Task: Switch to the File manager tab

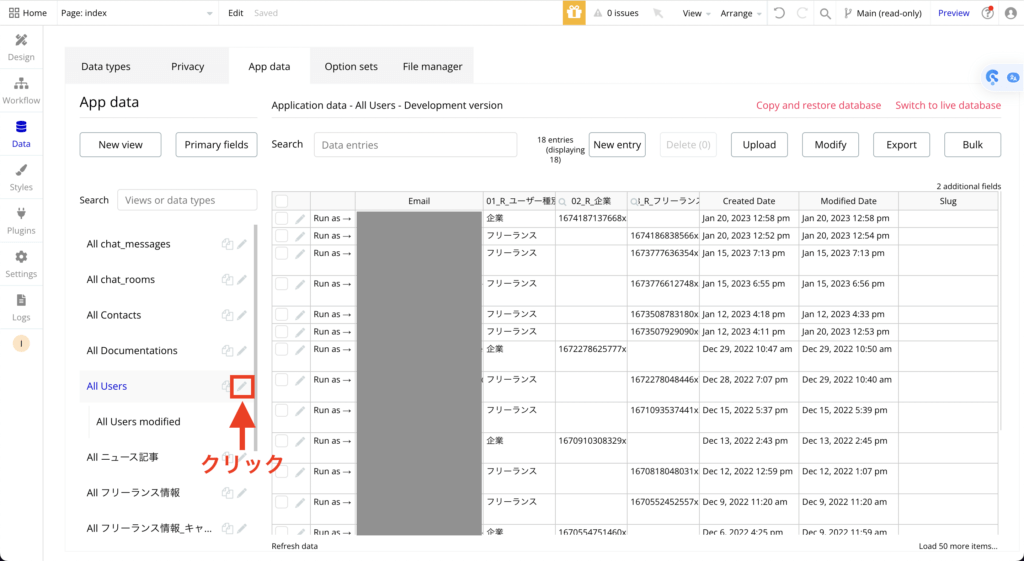Action: 432,66
